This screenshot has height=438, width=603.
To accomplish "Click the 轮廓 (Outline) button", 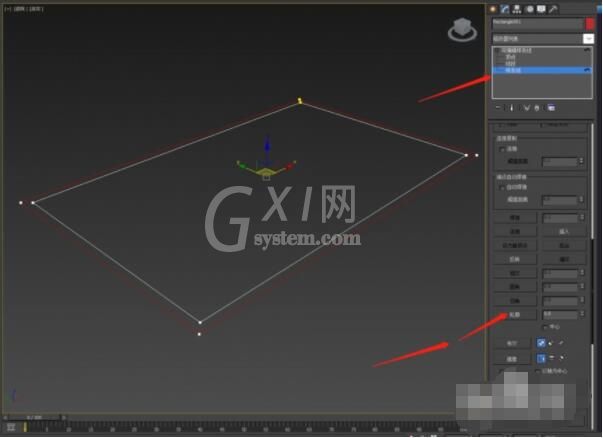I will [x=515, y=315].
